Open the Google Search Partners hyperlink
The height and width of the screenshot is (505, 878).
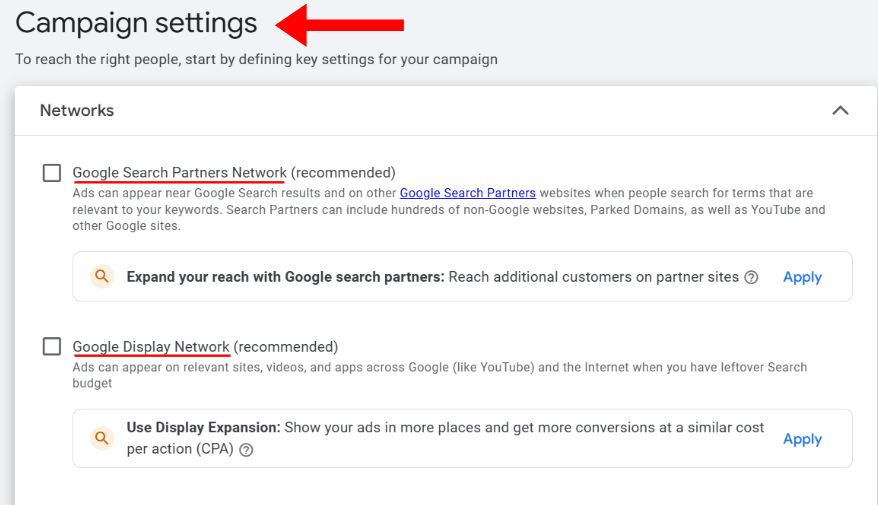tap(468, 193)
